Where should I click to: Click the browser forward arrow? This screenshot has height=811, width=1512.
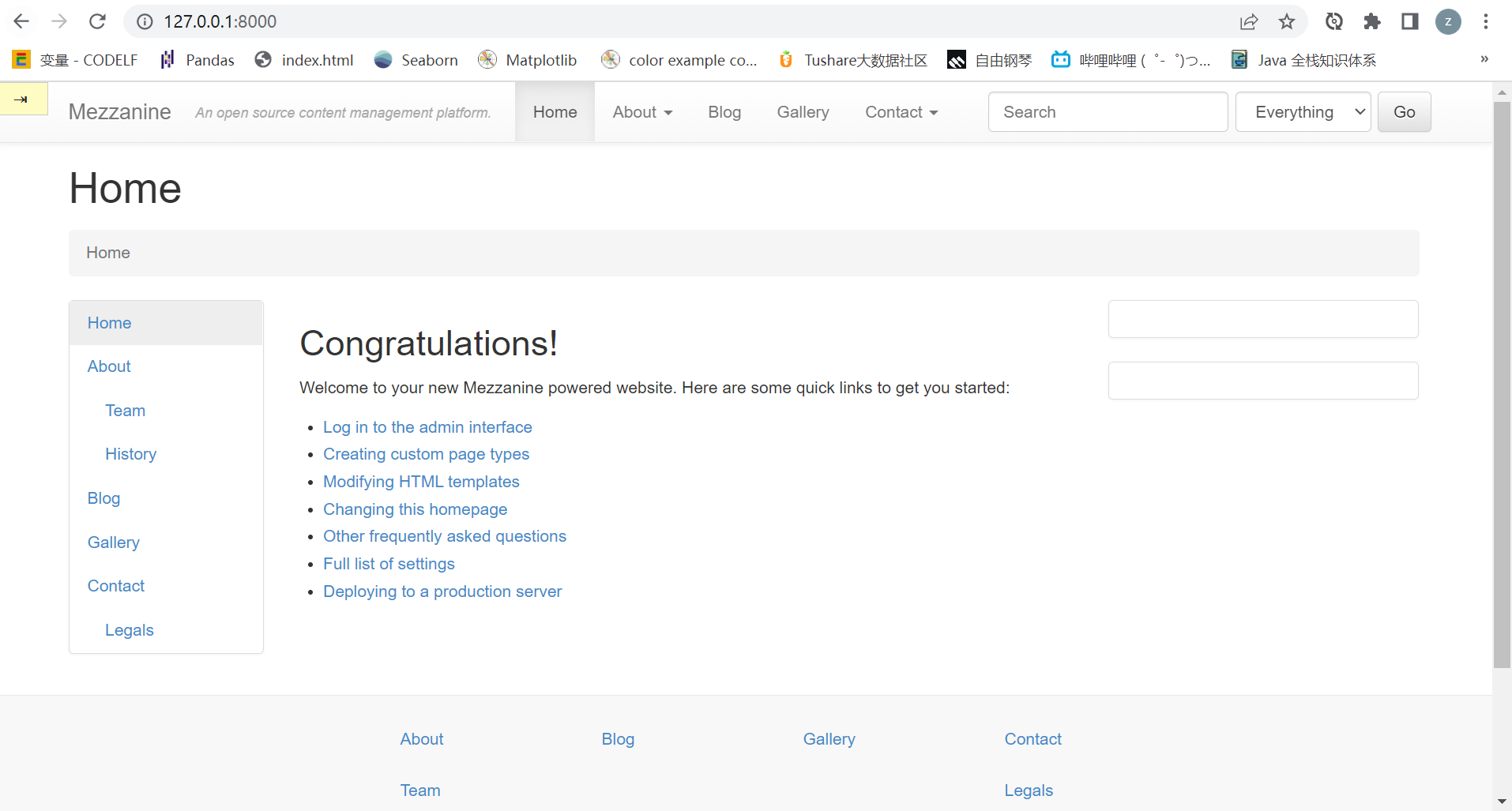pos(59,21)
